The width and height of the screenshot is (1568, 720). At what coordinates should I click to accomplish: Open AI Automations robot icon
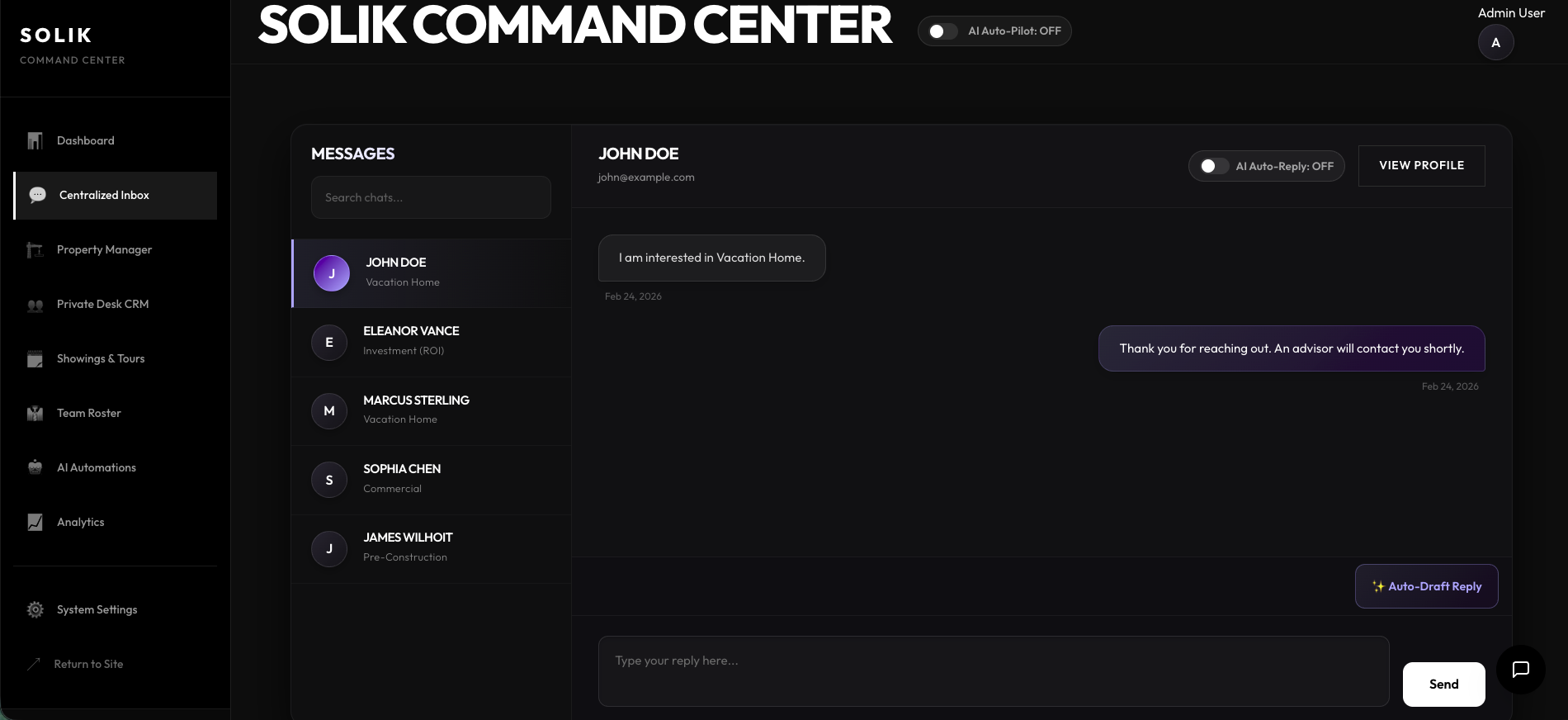click(35, 468)
